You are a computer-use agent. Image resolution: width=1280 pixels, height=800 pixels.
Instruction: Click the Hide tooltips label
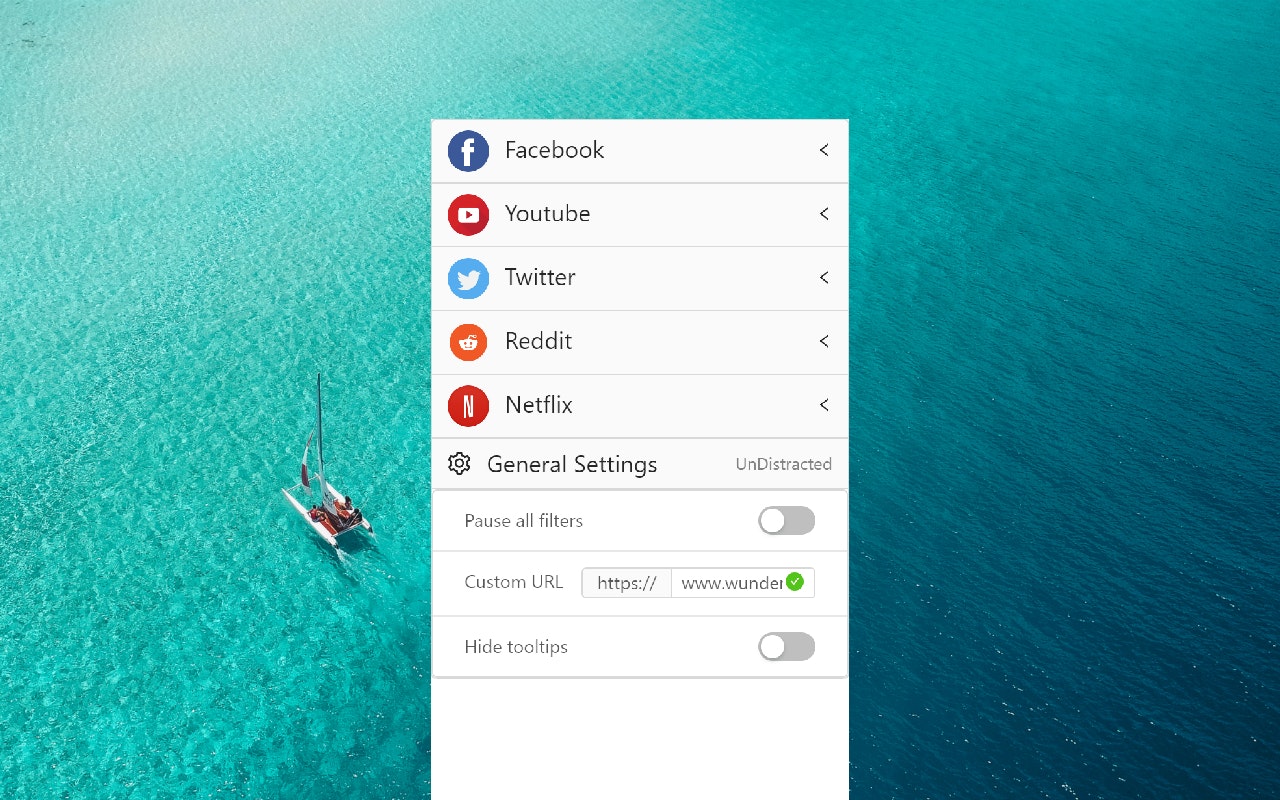pos(516,647)
